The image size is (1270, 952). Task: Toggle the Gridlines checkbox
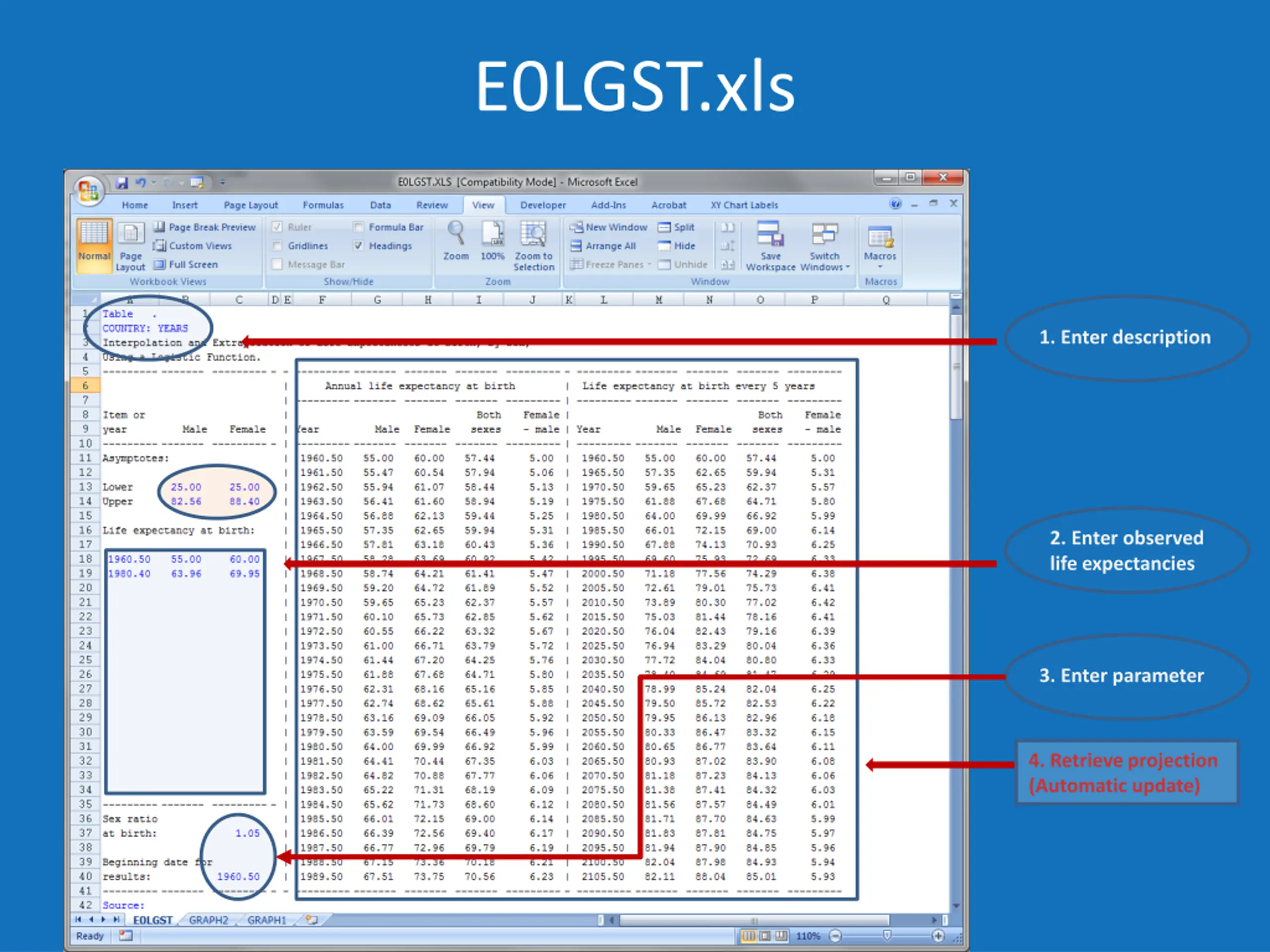point(277,245)
